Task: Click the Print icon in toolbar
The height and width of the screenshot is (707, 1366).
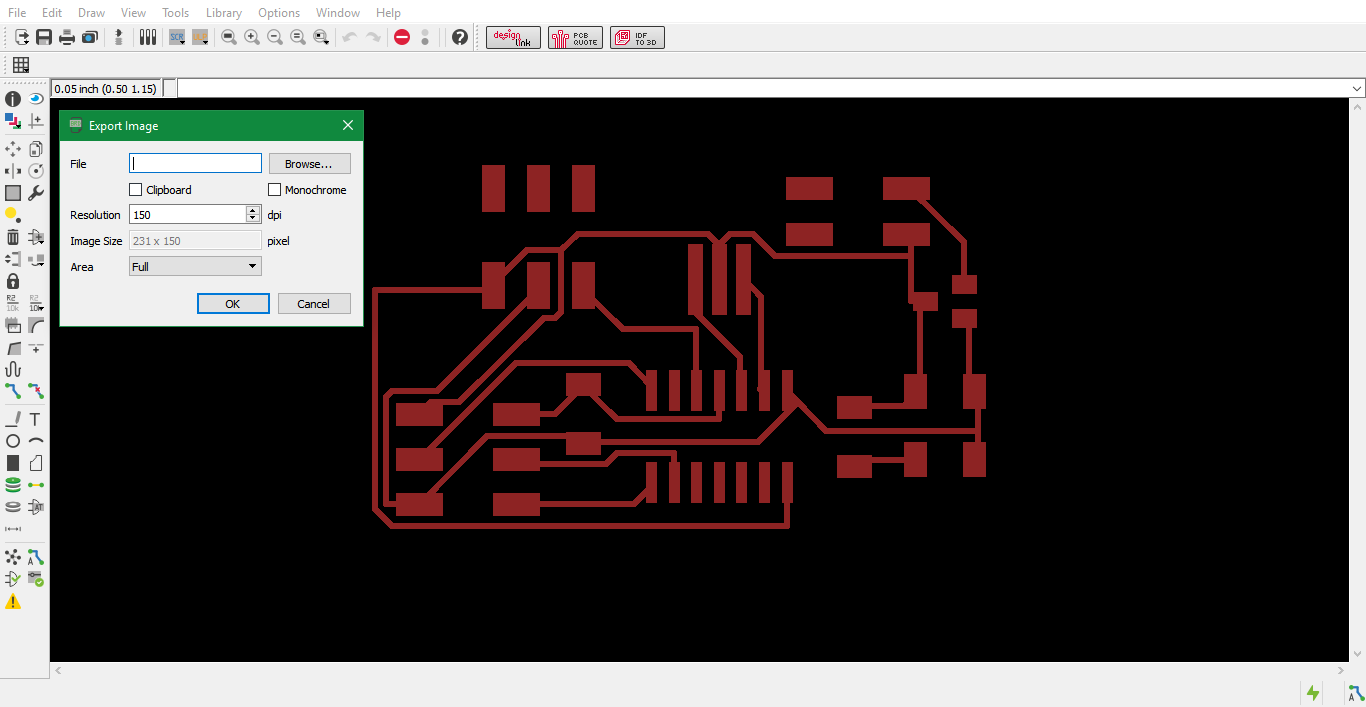Action: (67, 37)
